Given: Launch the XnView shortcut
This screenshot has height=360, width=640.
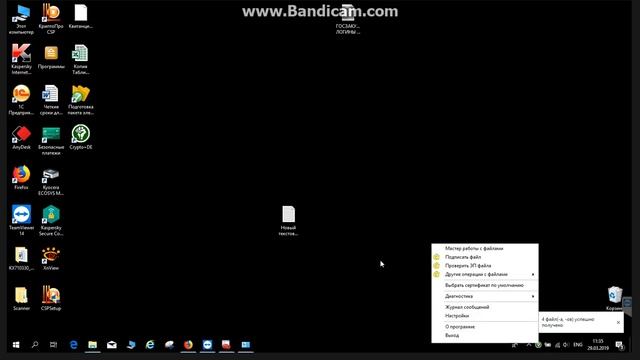Looking at the screenshot, I should point(51,258).
